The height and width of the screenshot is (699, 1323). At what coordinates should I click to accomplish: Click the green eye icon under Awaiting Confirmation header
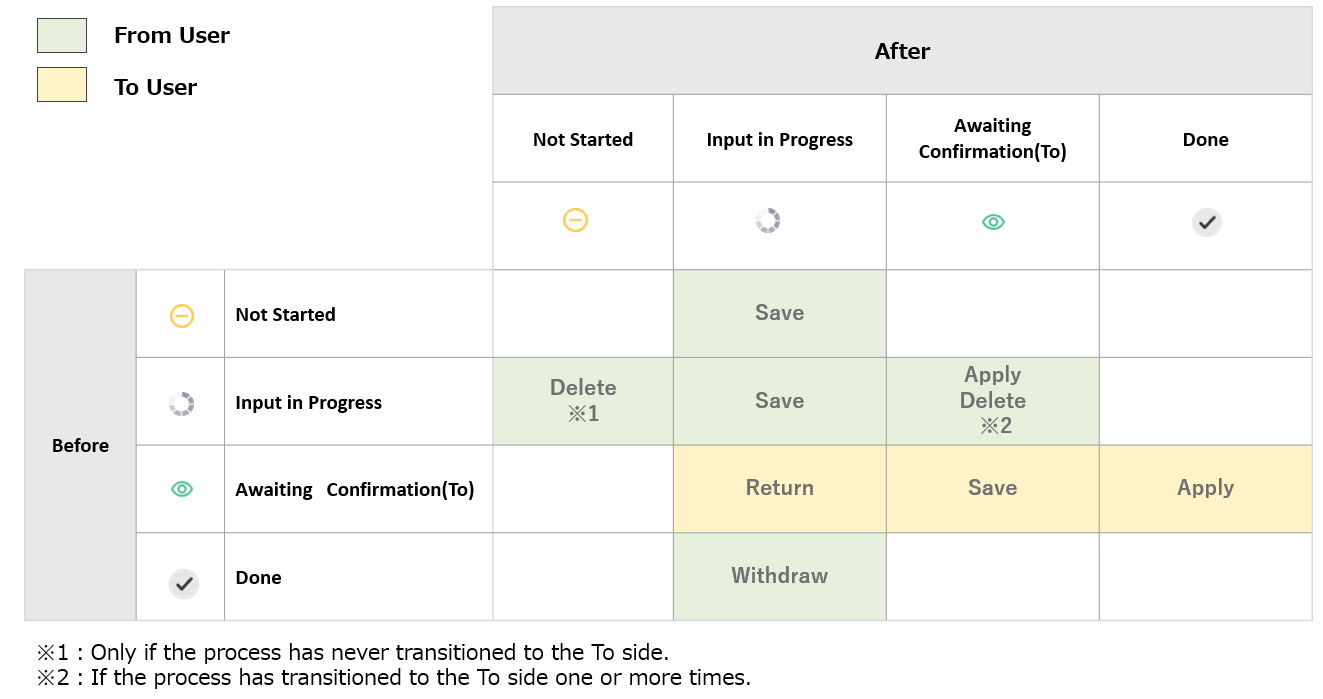pyautogui.click(x=993, y=222)
